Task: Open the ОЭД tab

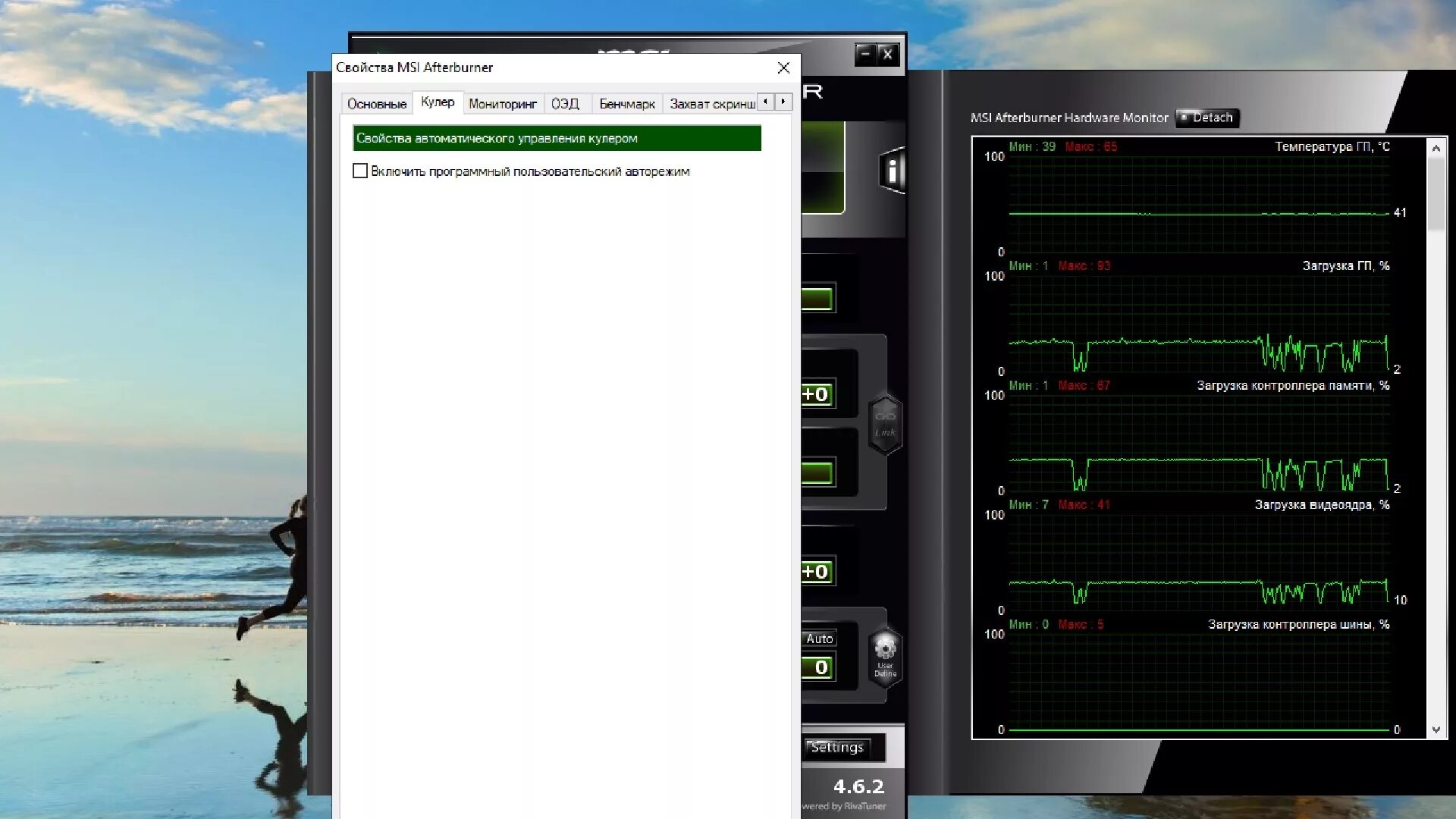Action: tap(565, 104)
